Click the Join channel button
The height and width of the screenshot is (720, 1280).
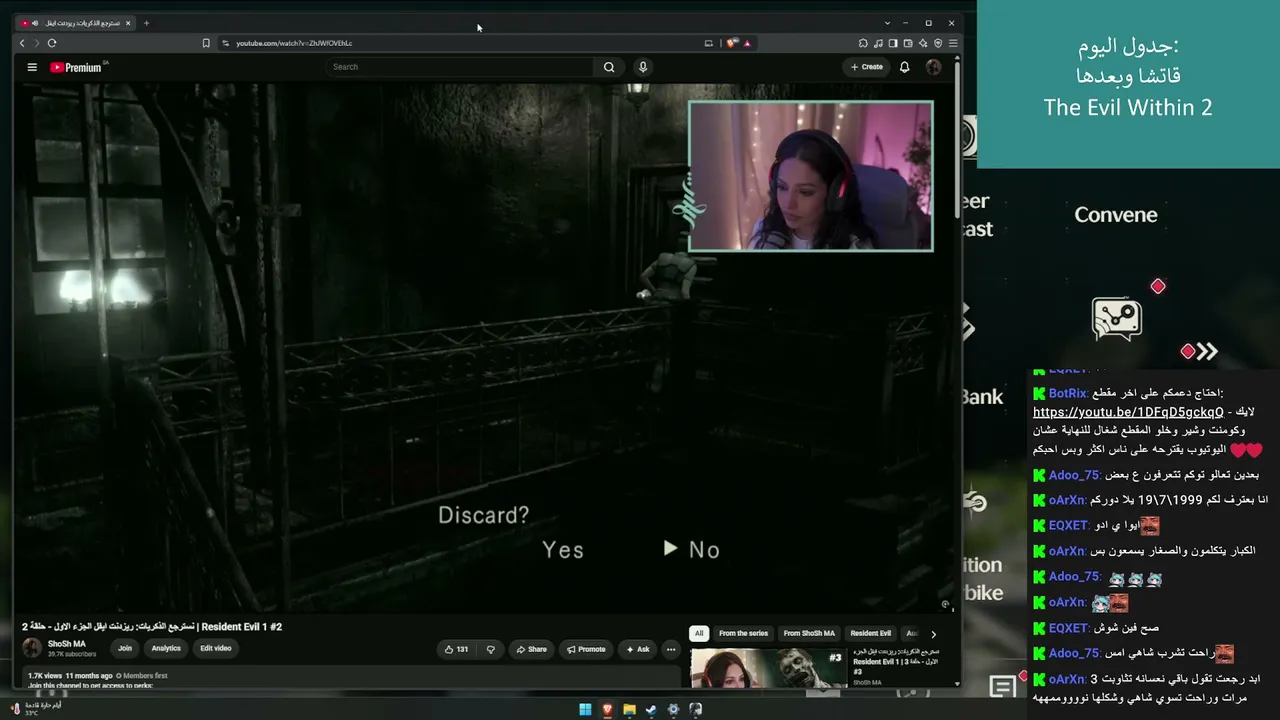coord(125,648)
